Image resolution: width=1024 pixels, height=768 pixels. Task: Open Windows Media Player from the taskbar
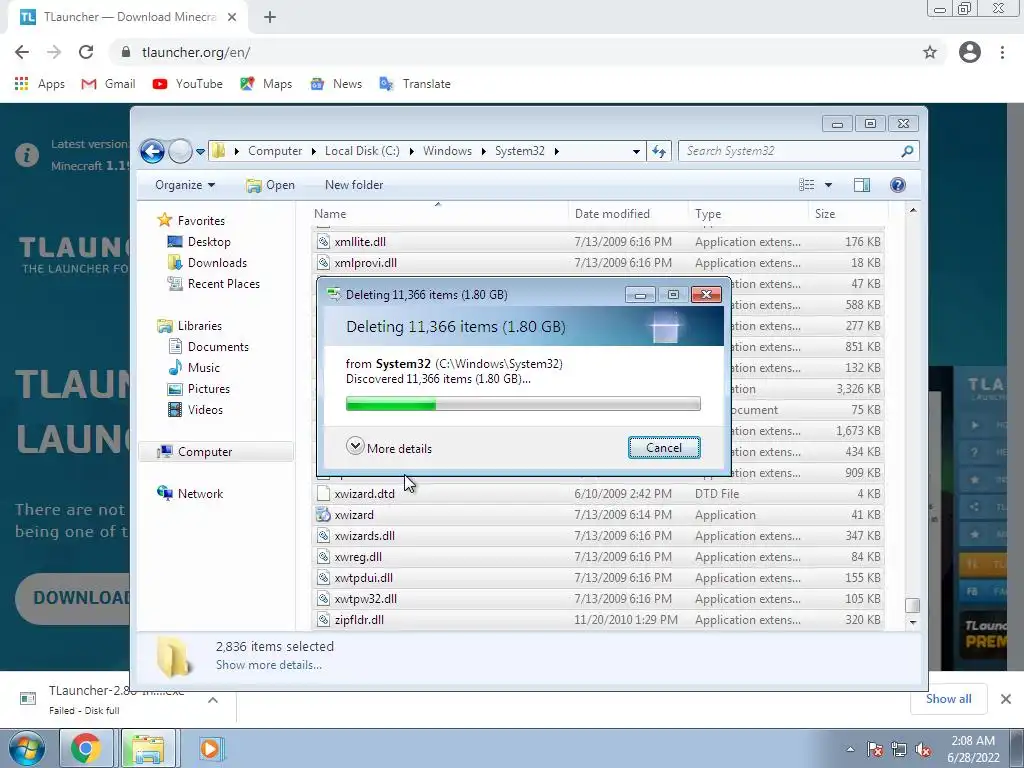pyautogui.click(x=210, y=748)
